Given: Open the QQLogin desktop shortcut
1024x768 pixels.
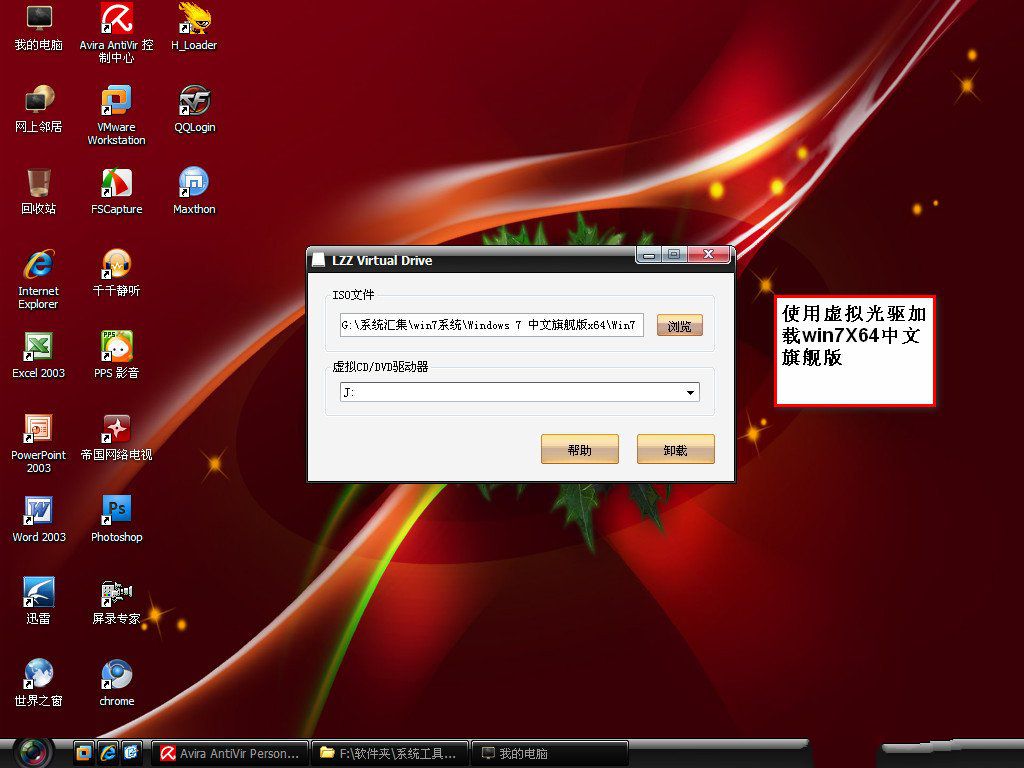Looking at the screenshot, I should [194, 101].
